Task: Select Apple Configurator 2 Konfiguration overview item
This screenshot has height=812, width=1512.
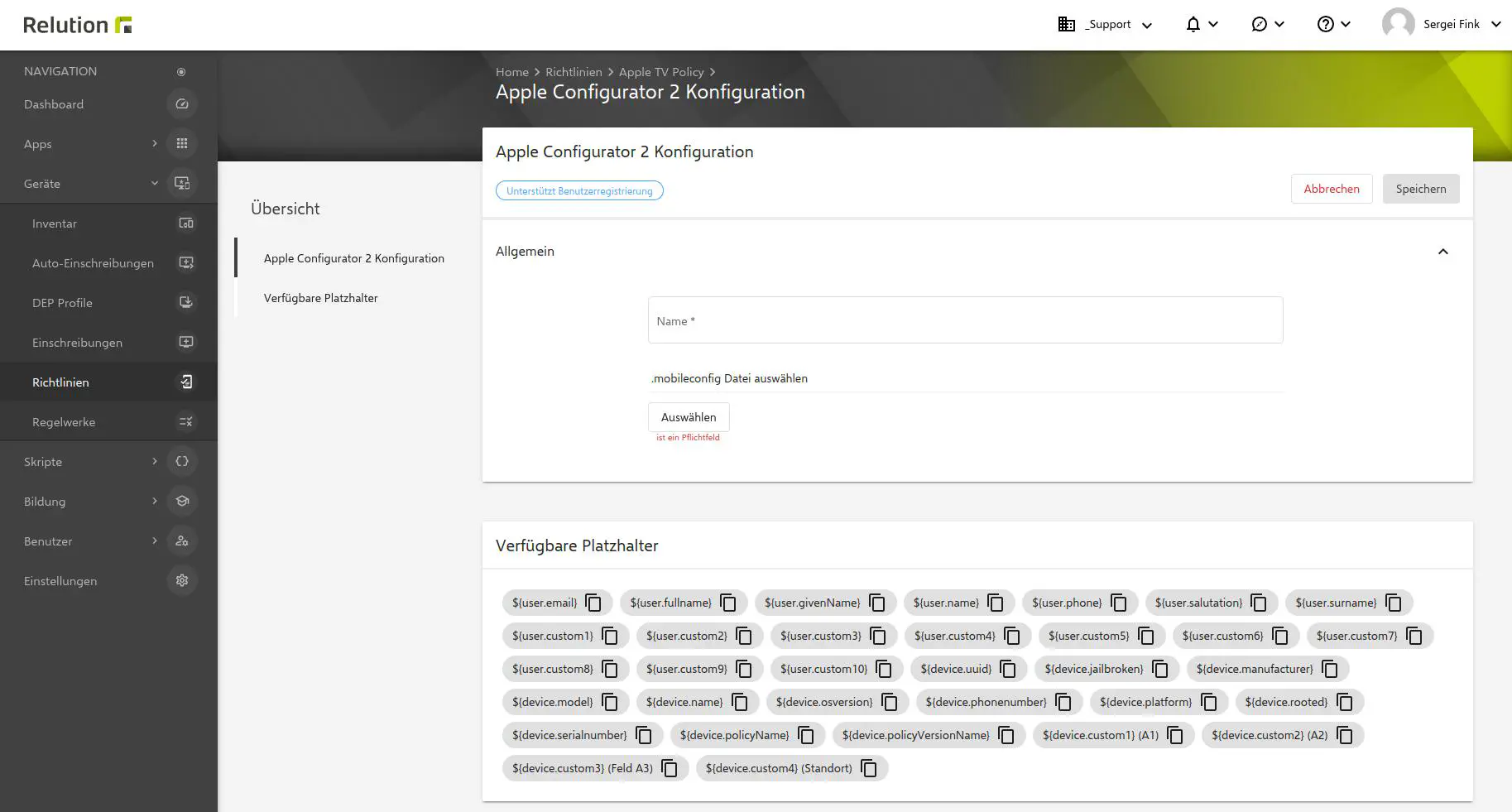Action: [x=354, y=258]
